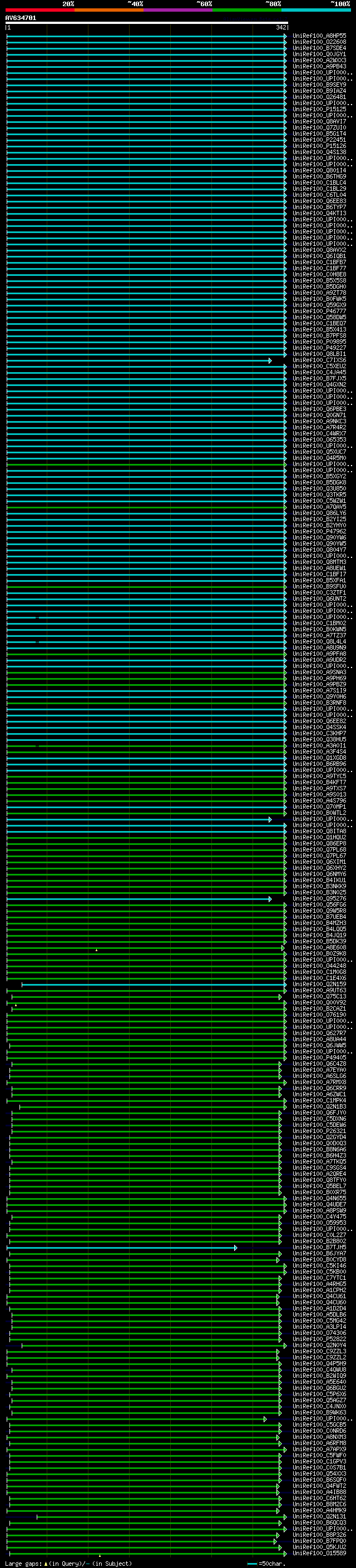Select hit label UniRef100_Q0JGY1
This screenshot has height=1568, width=356.
[319, 54]
